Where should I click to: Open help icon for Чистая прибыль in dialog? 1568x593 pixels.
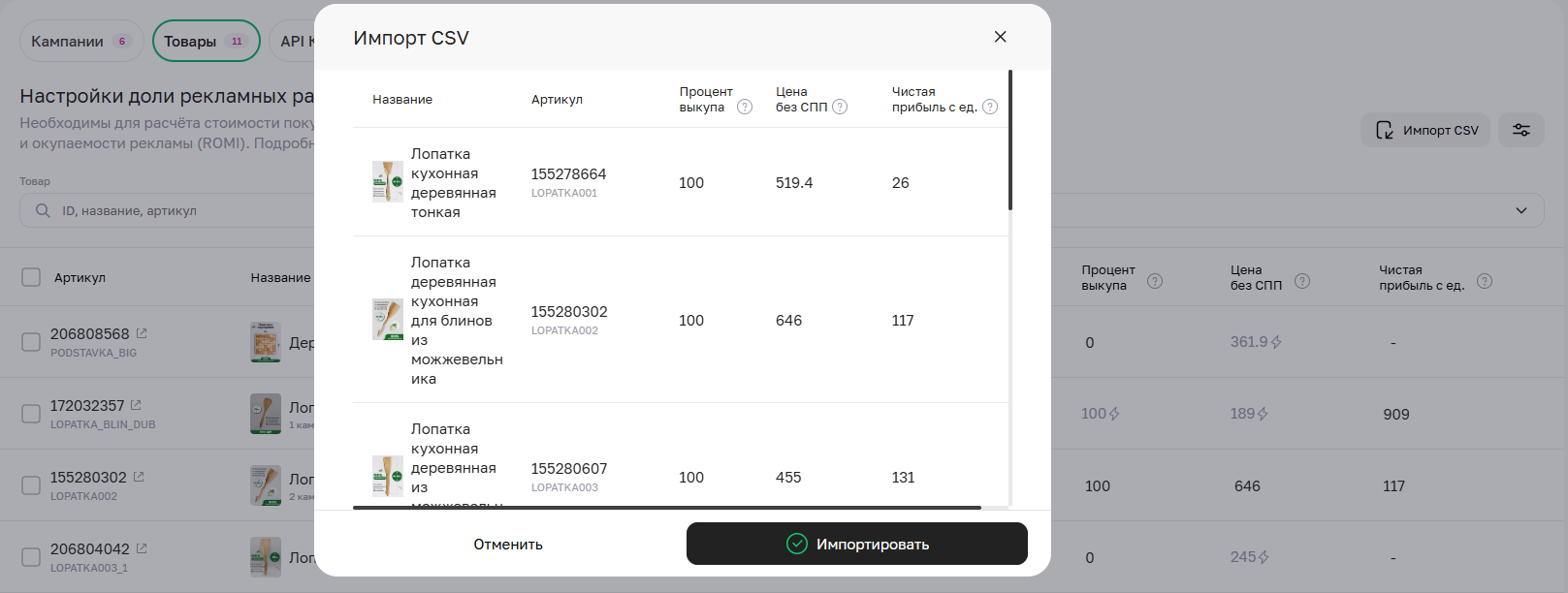990,107
